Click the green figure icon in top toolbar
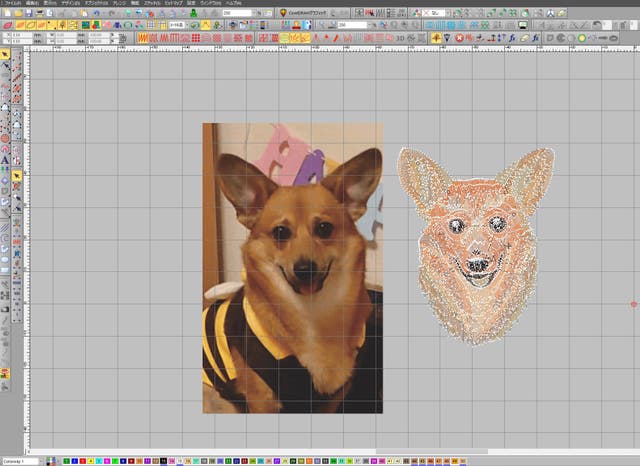 point(193,13)
